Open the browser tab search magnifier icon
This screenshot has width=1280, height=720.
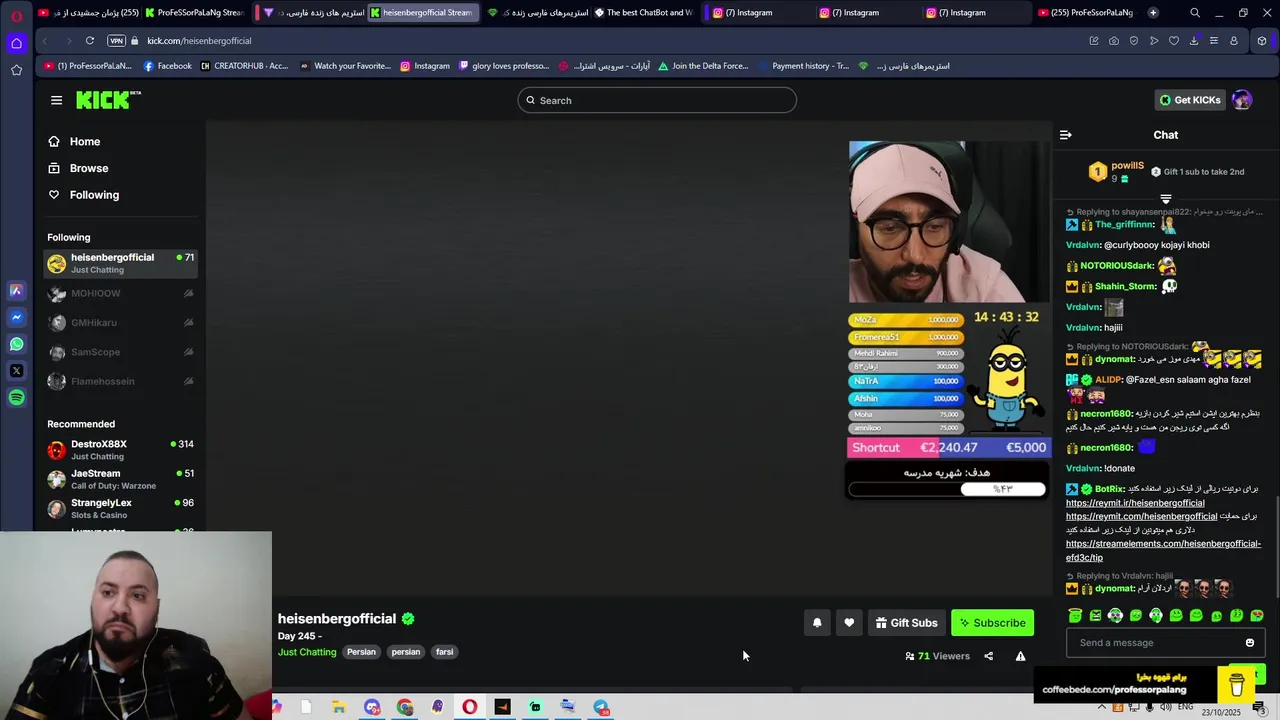(1195, 13)
